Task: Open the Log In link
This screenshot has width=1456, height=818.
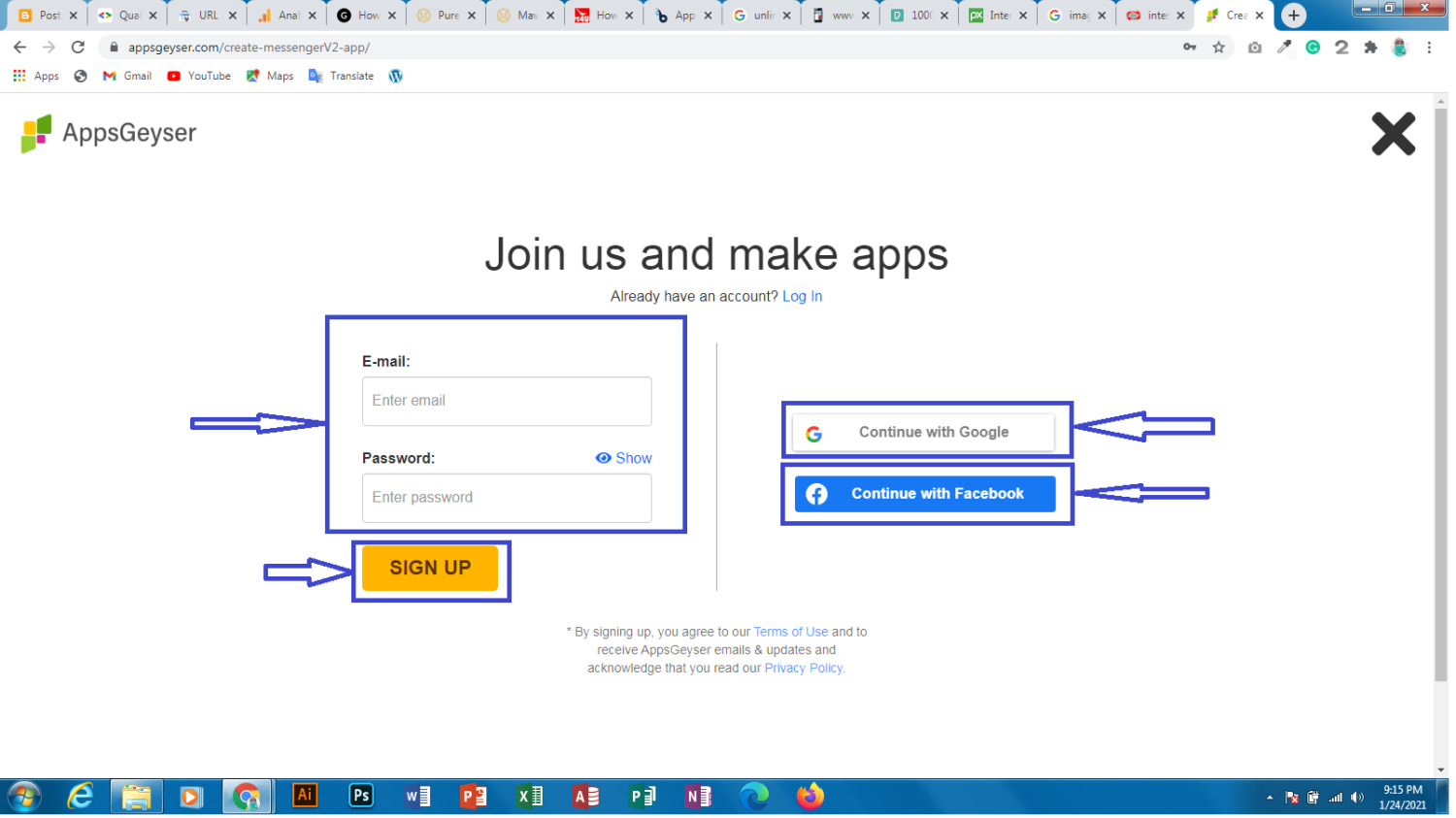Action: click(802, 297)
